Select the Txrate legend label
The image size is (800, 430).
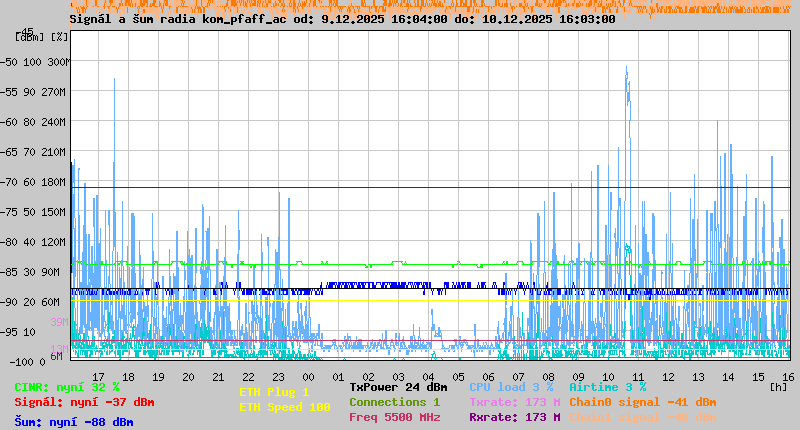point(514,402)
